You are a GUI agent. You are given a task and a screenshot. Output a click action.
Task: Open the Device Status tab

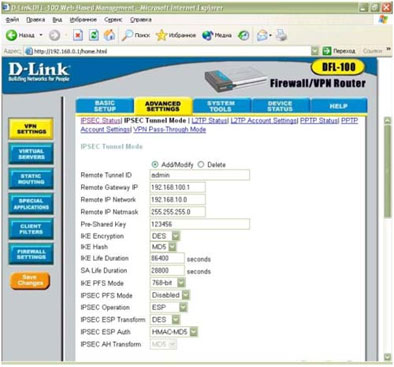point(280,106)
